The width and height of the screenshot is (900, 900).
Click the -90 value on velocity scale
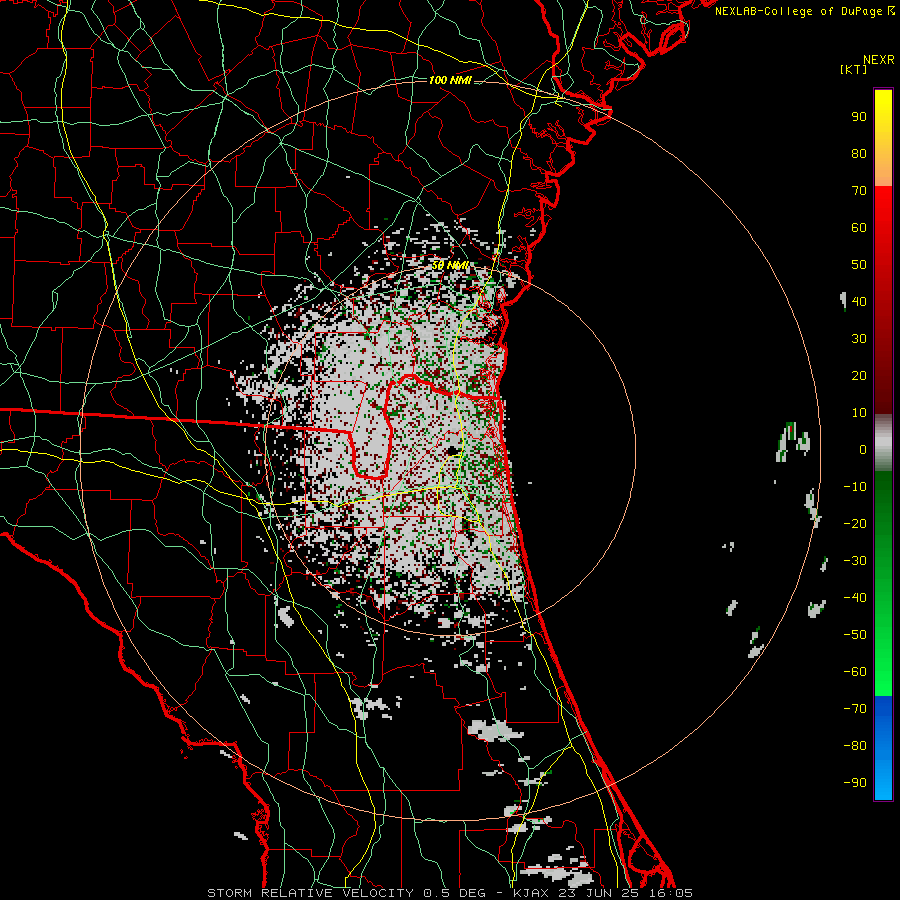[855, 783]
